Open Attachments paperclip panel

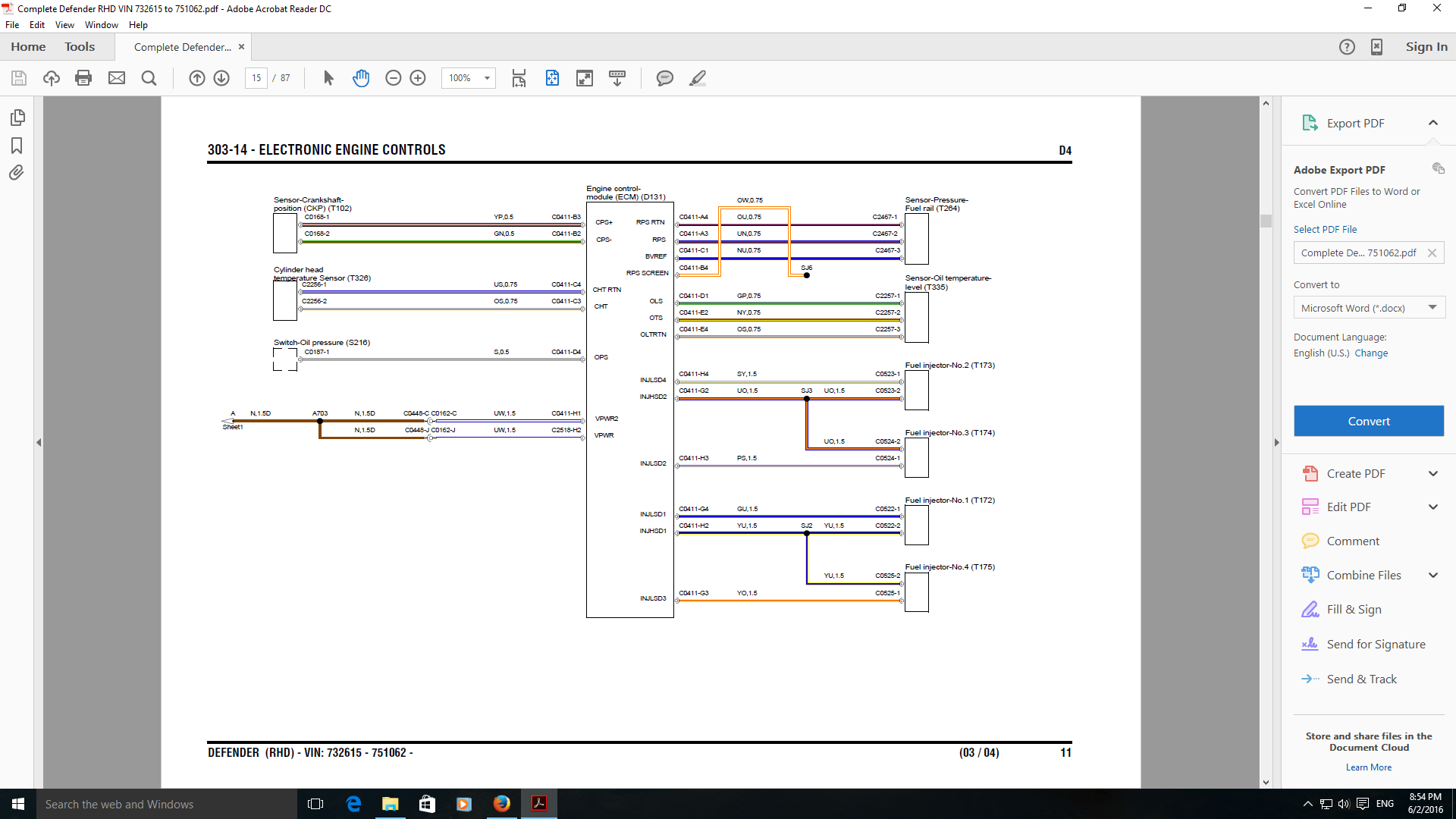tap(17, 173)
